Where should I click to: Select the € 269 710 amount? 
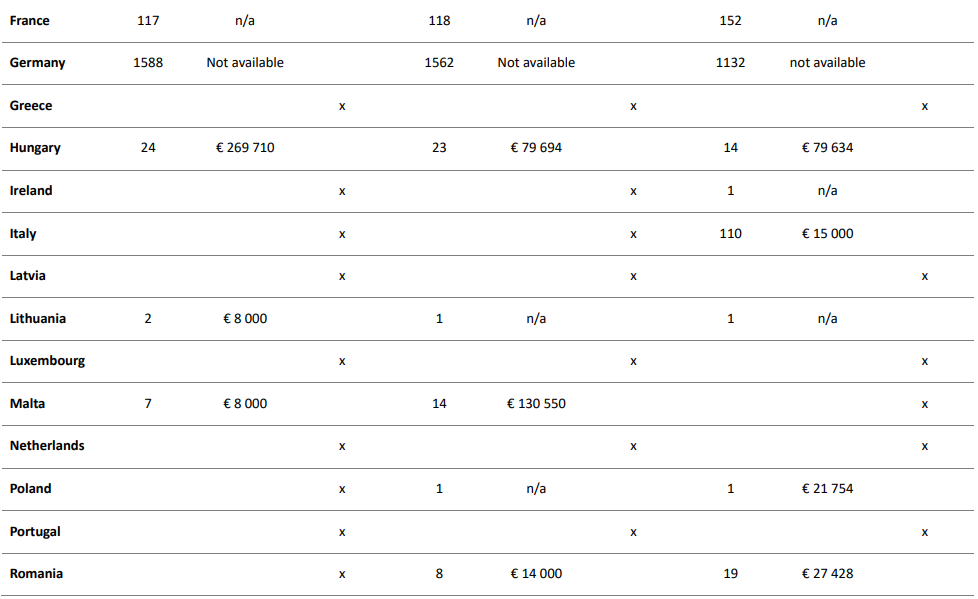coord(245,148)
